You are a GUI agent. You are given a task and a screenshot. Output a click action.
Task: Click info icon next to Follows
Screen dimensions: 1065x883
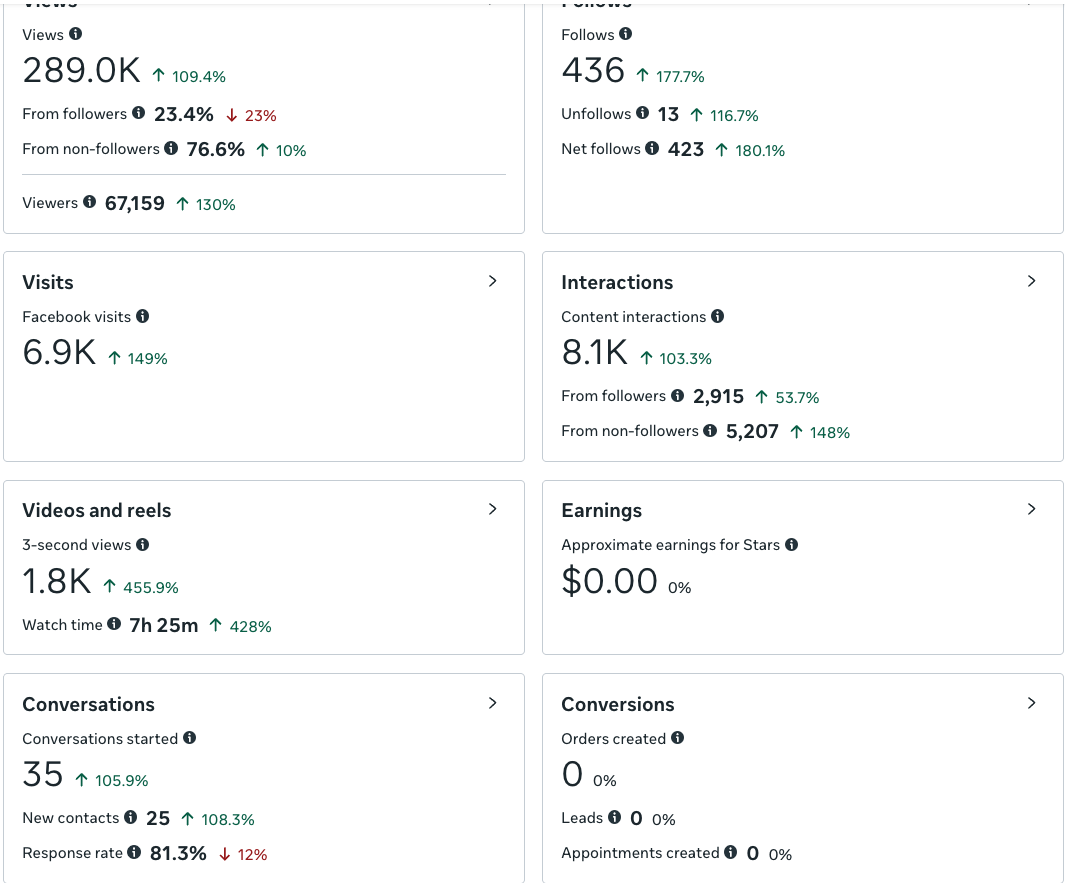(x=626, y=33)
